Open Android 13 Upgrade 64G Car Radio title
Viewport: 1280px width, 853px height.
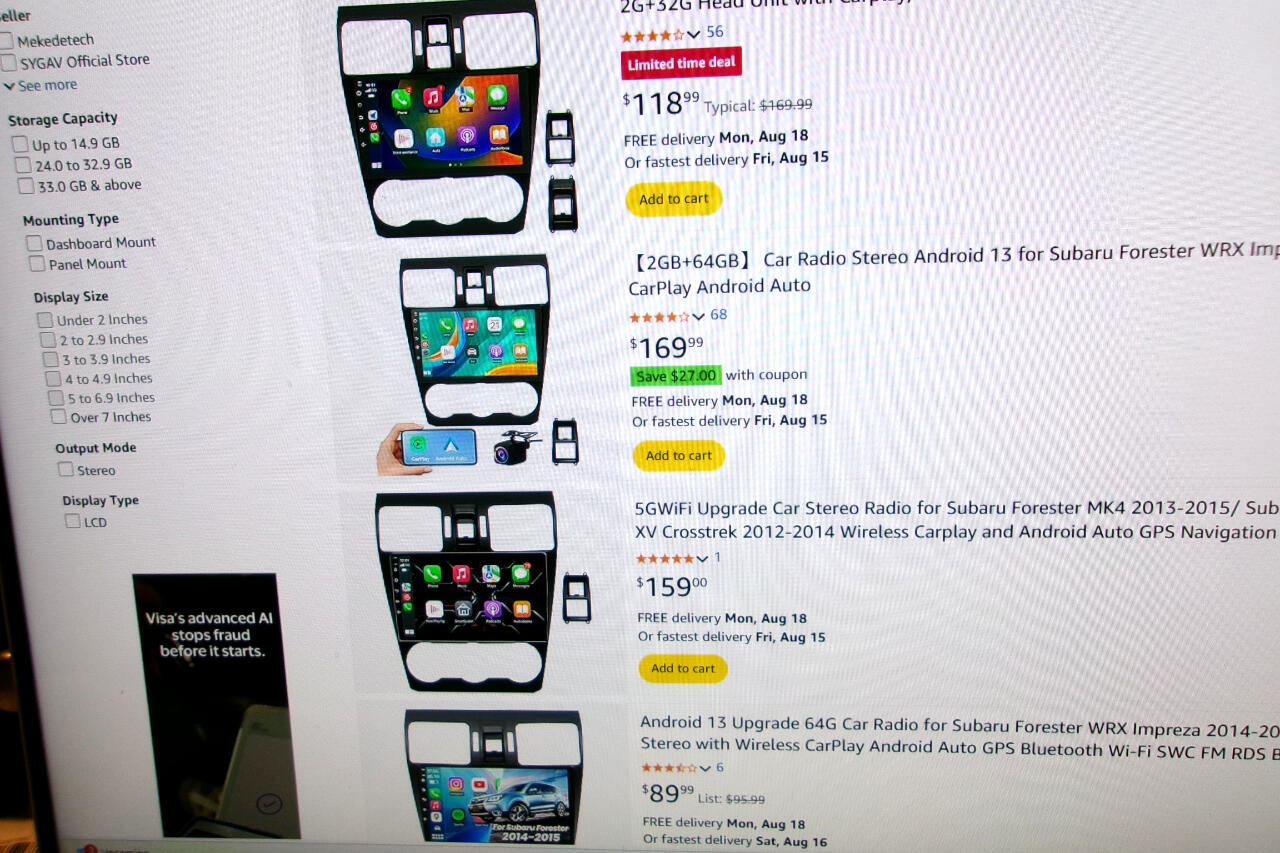[x=960, y=735]
